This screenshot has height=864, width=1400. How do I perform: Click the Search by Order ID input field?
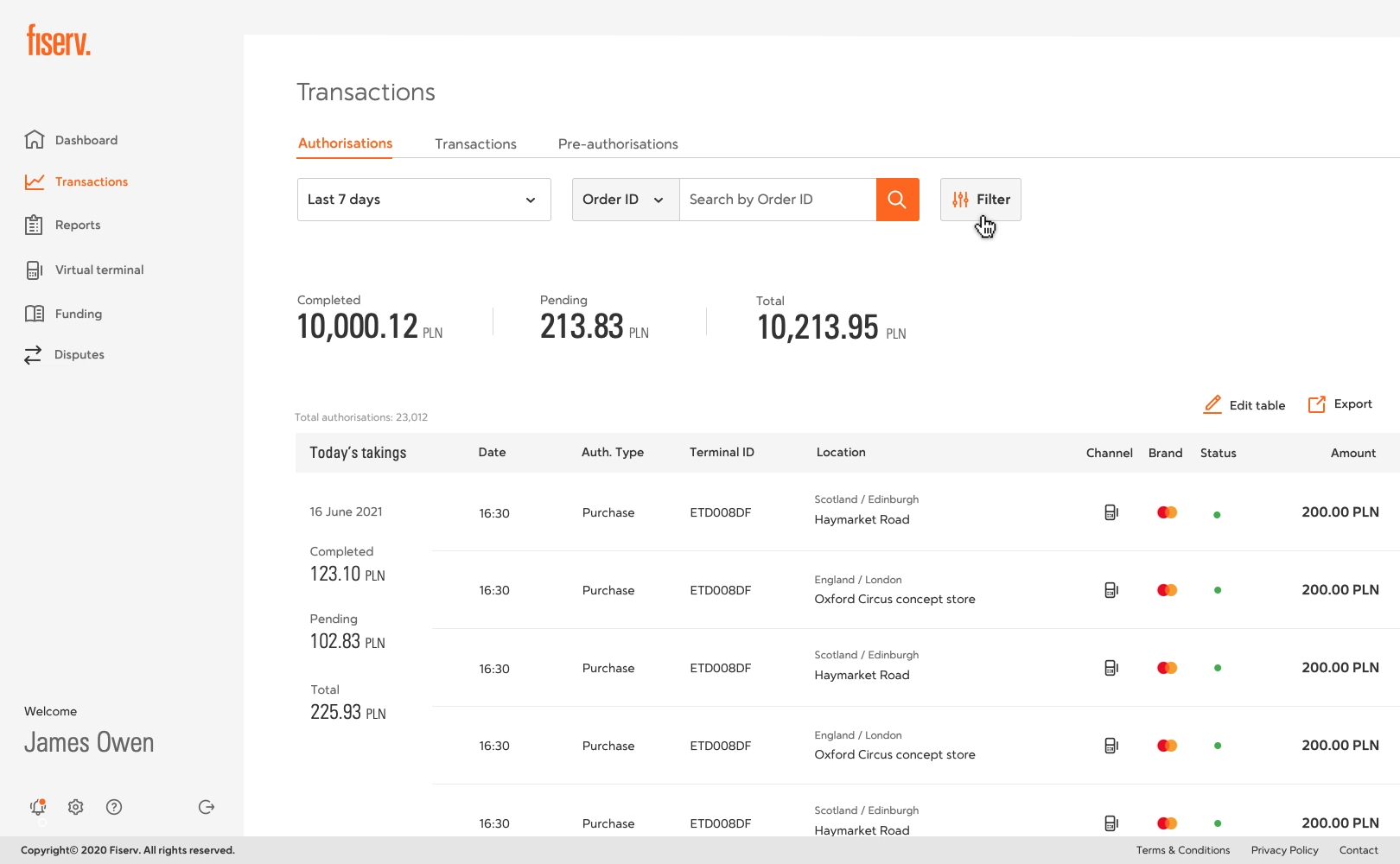(x=776, y=199)
